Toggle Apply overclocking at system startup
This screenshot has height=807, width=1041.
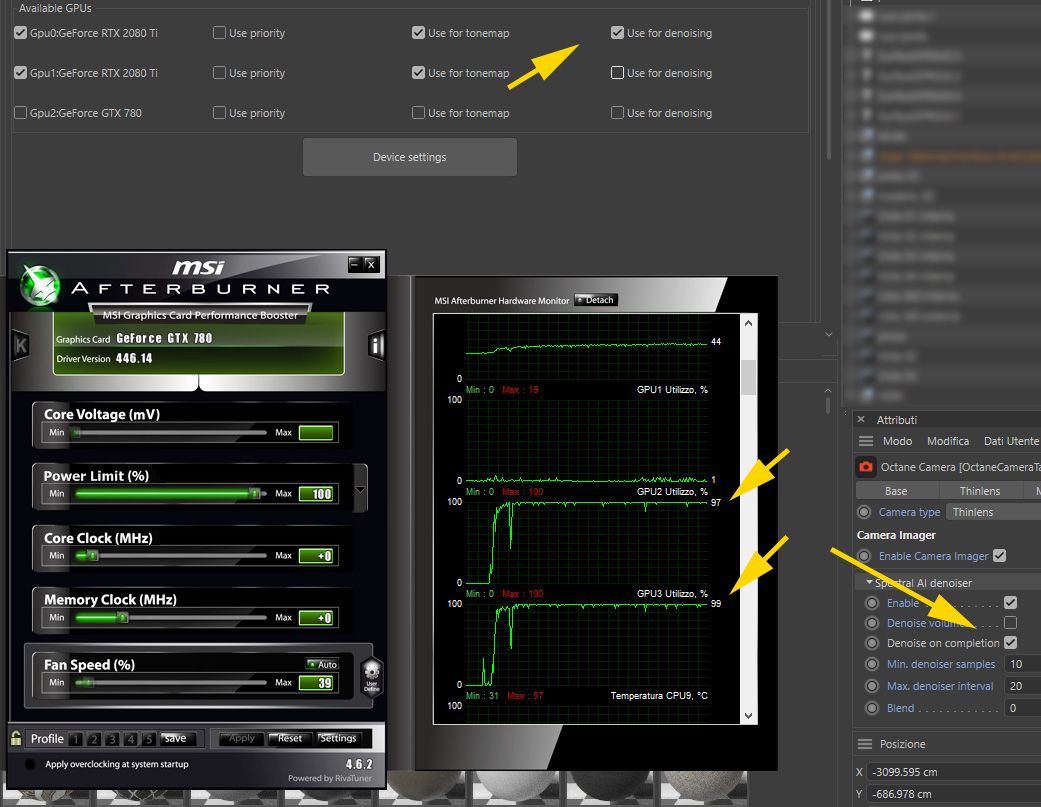pos(30,764)
